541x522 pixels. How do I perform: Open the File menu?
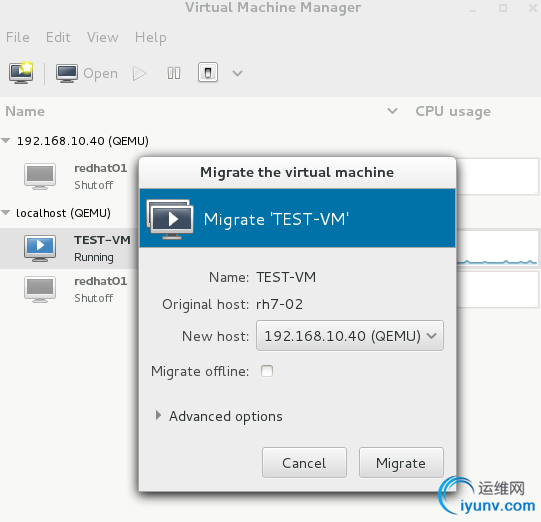point(18,37)
